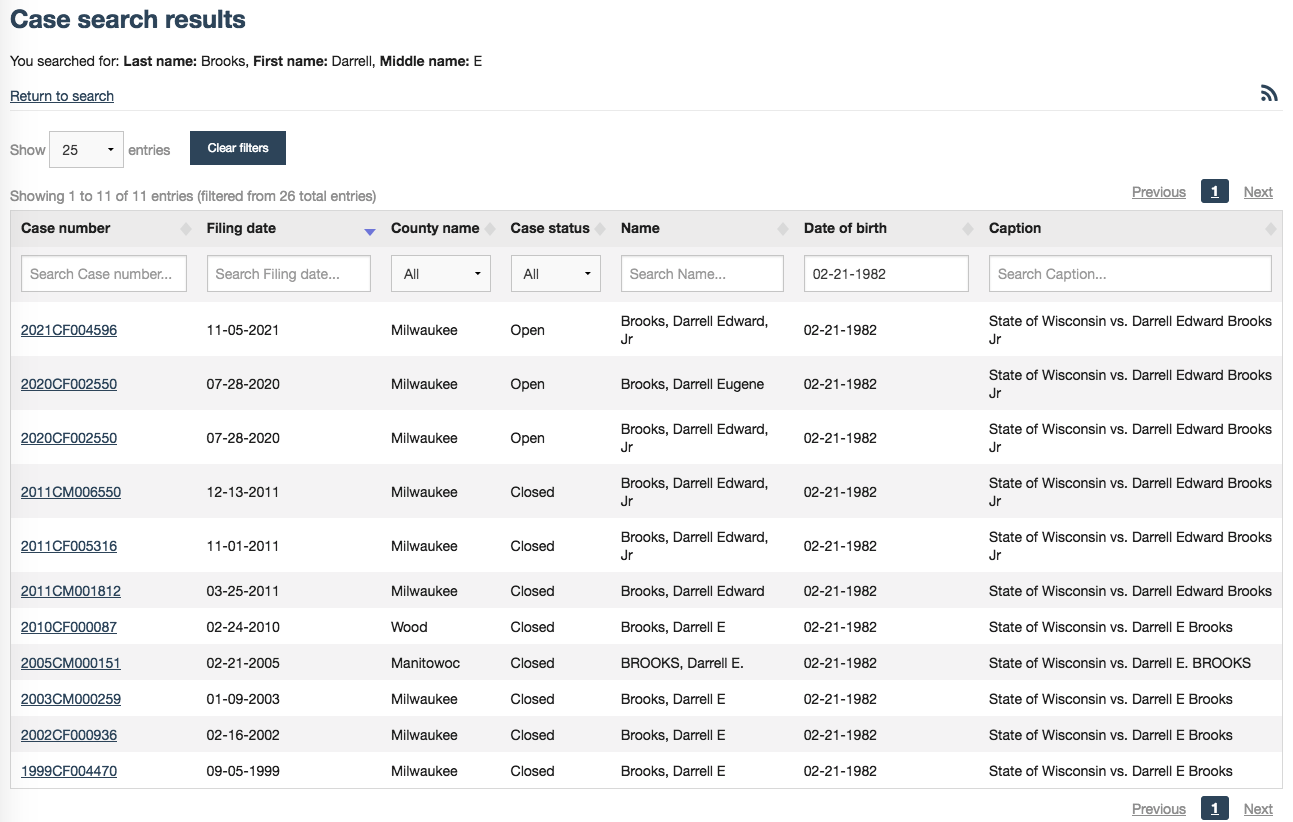The image size is (1293, 822).
Task: Click the Clear filters button
Action: (x=238, y=148)
